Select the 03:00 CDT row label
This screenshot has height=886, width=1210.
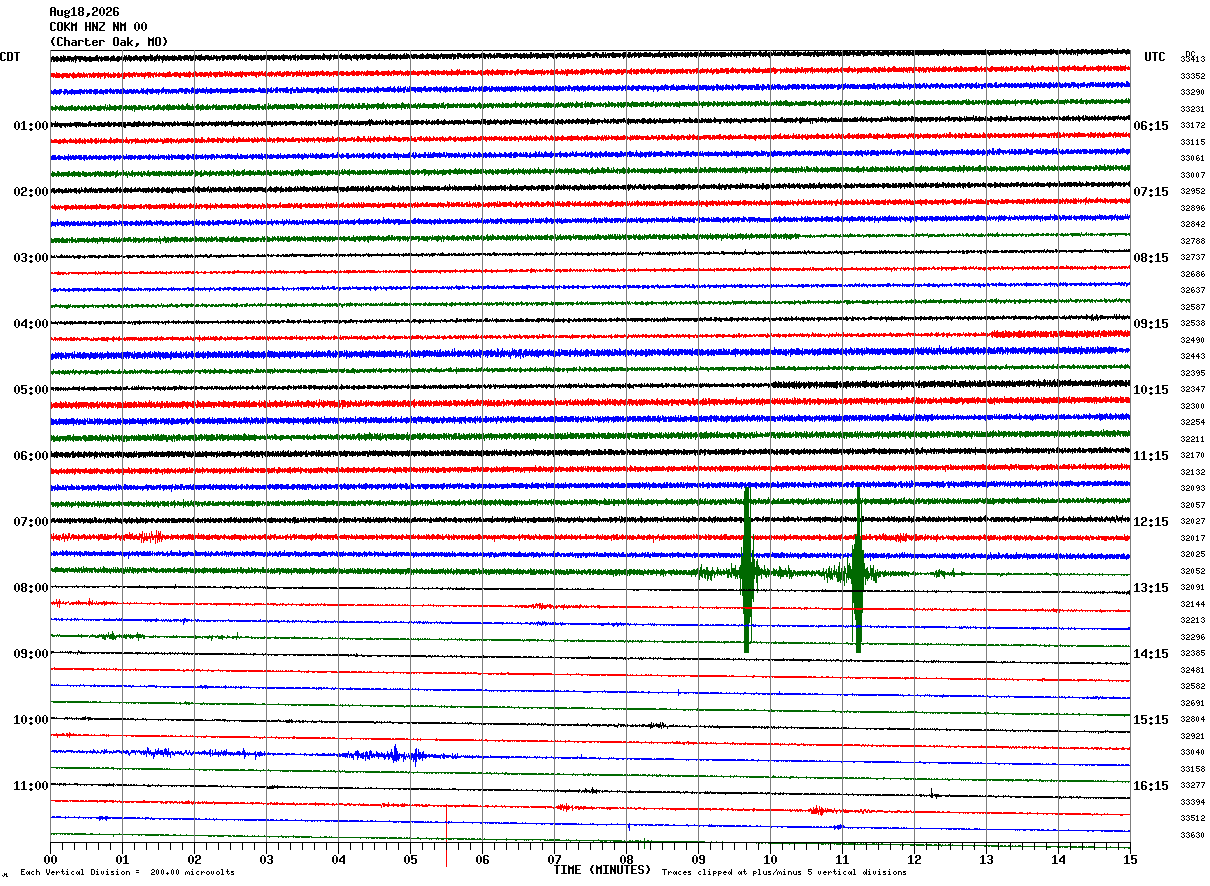tap(31, 258)
